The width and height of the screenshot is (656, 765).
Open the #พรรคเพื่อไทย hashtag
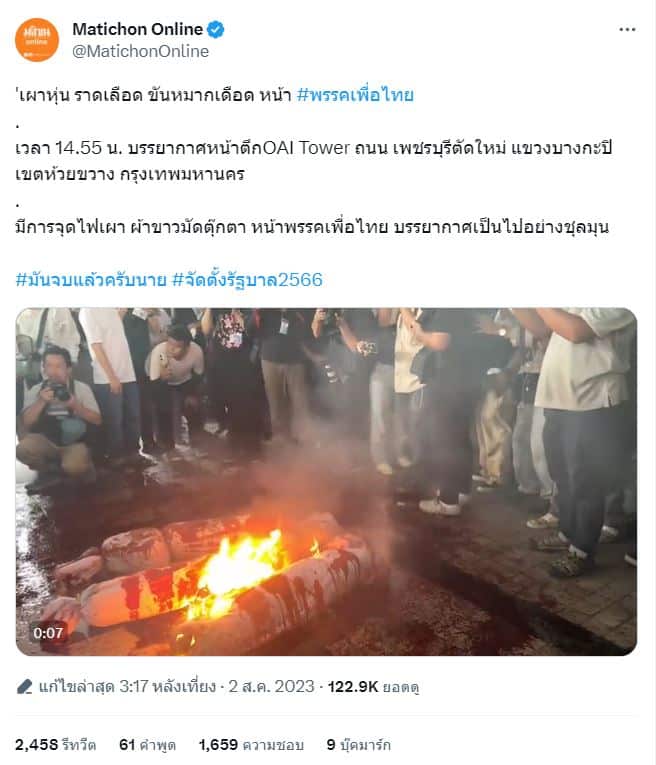[355, 95]
